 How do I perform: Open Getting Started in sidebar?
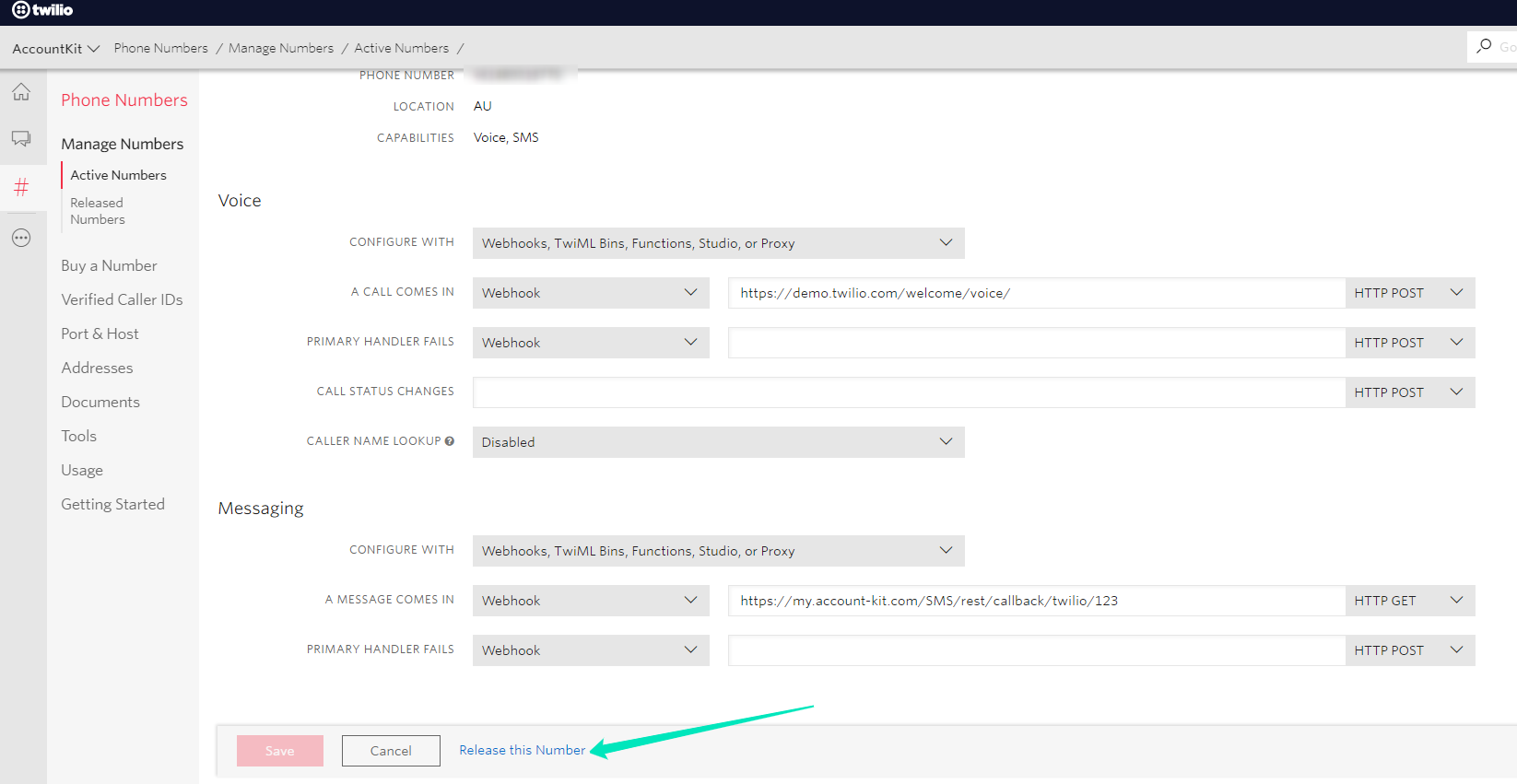pos(112,504)
